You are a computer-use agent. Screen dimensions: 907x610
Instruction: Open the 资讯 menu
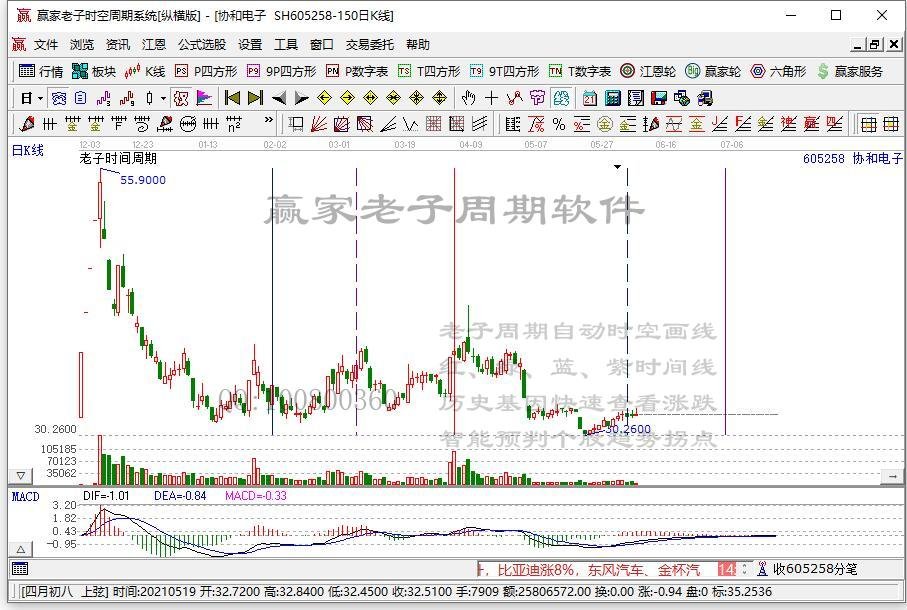click(x=118, y=45)
